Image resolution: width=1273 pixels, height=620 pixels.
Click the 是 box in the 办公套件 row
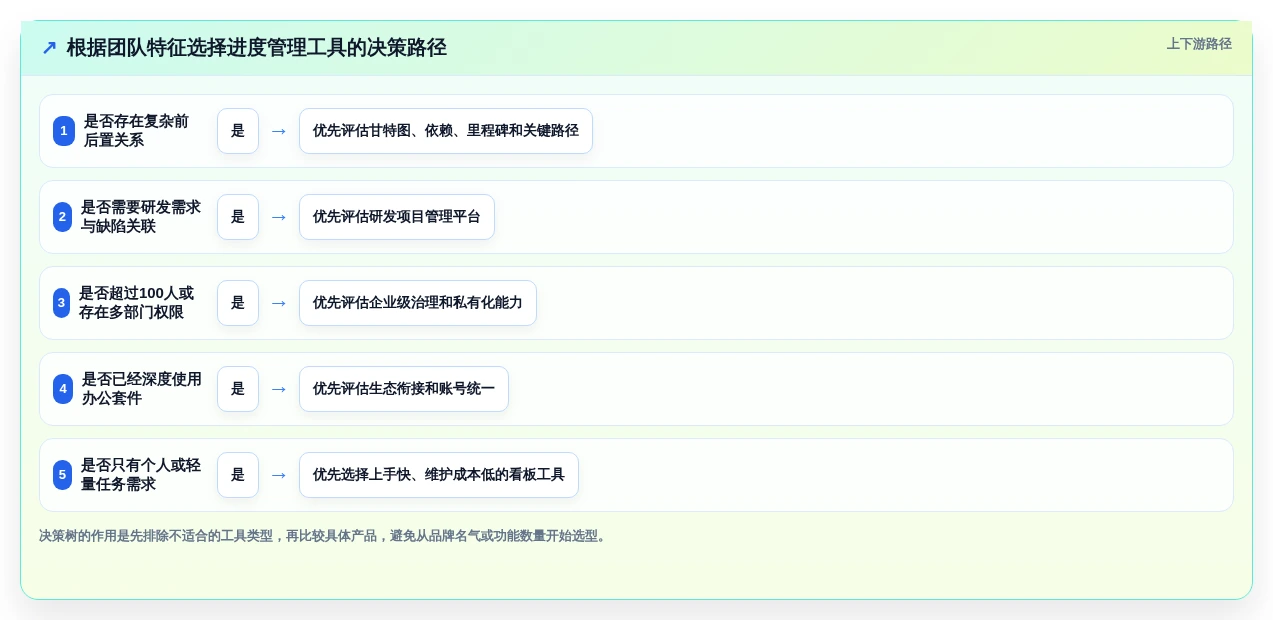(x=238, y=389)
